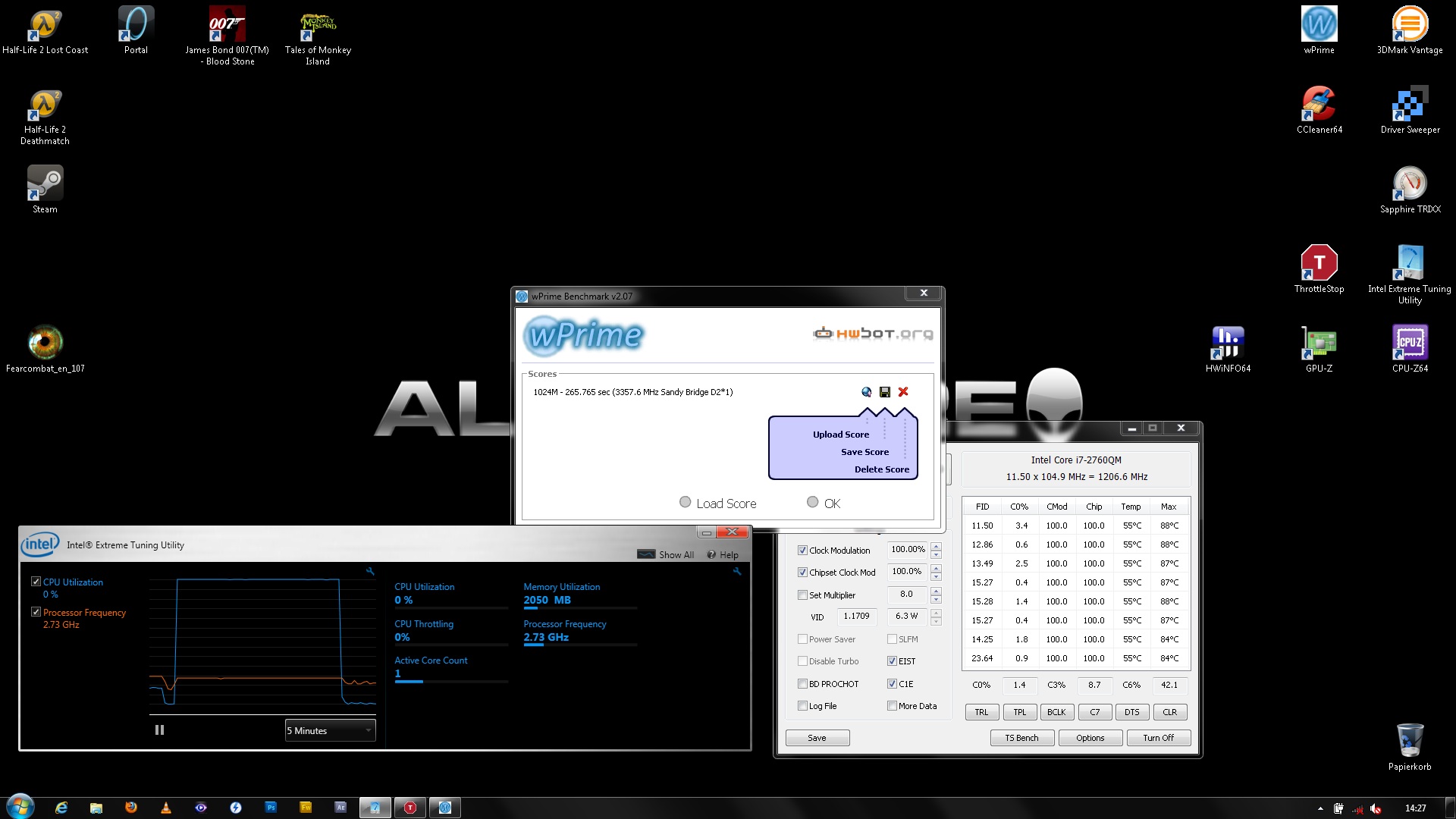Decrease Clock Modulation with the down arrow
The height and width of the screenshot is (819, 1456).
coord(936,554)
